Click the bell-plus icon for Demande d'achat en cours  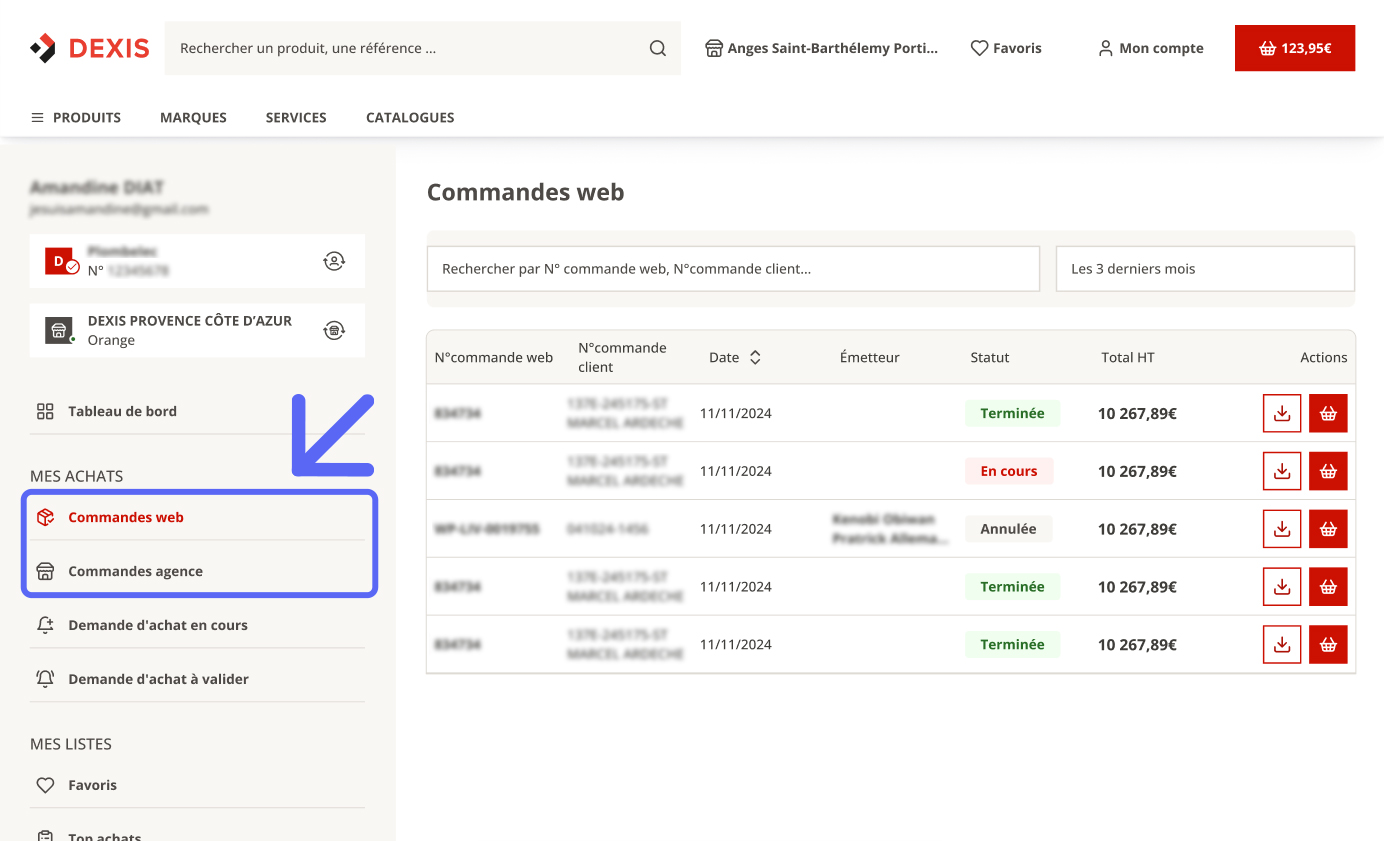coord(45,625)
